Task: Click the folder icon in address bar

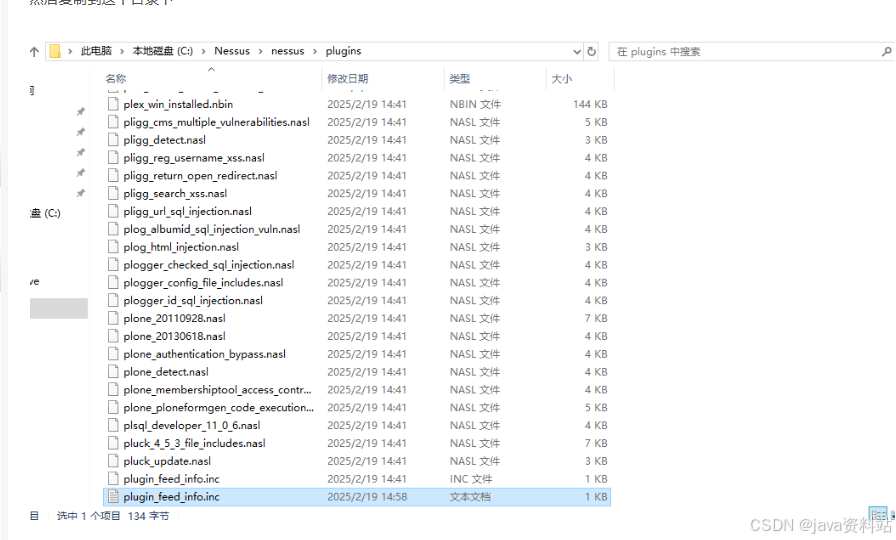Action: click(55, 51)
